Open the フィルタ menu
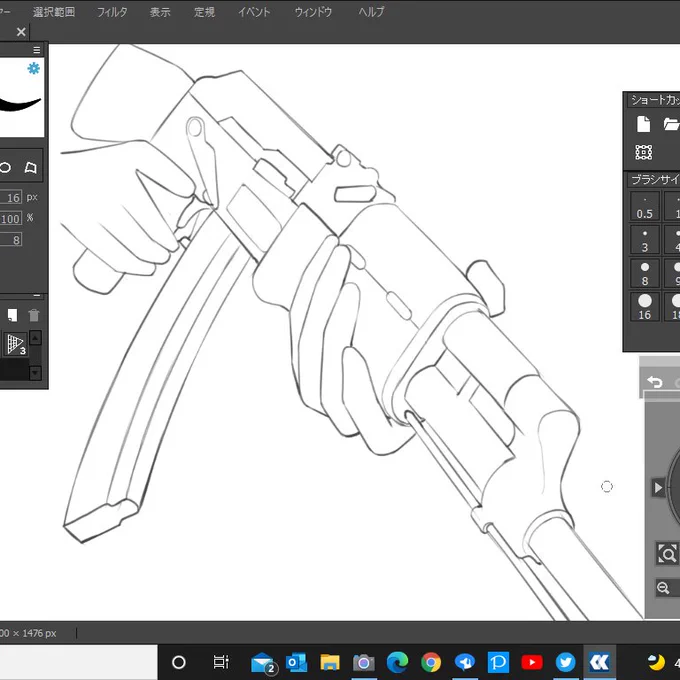The image size is (680, 680). click(112, 12)
